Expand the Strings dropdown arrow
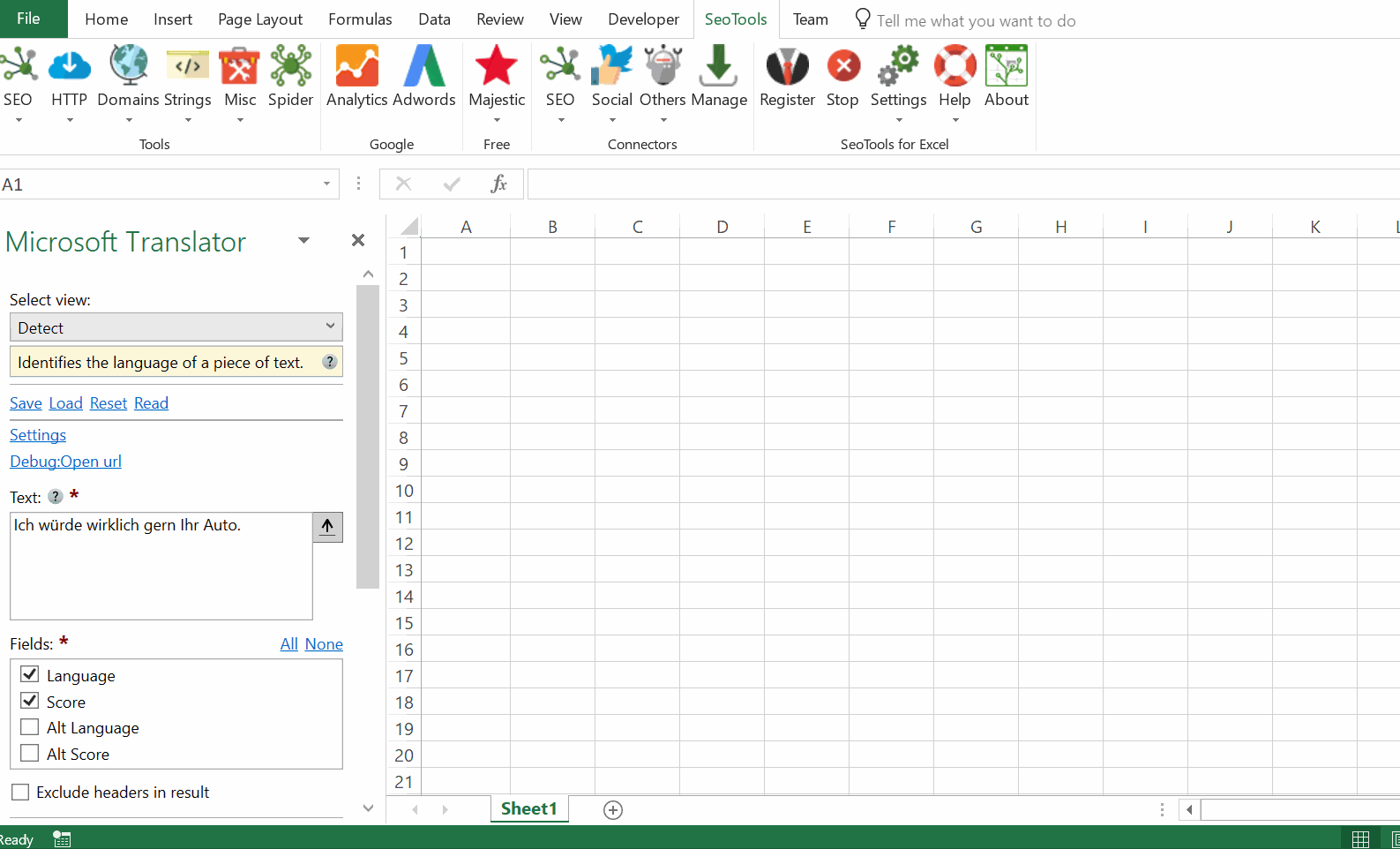 188,120
